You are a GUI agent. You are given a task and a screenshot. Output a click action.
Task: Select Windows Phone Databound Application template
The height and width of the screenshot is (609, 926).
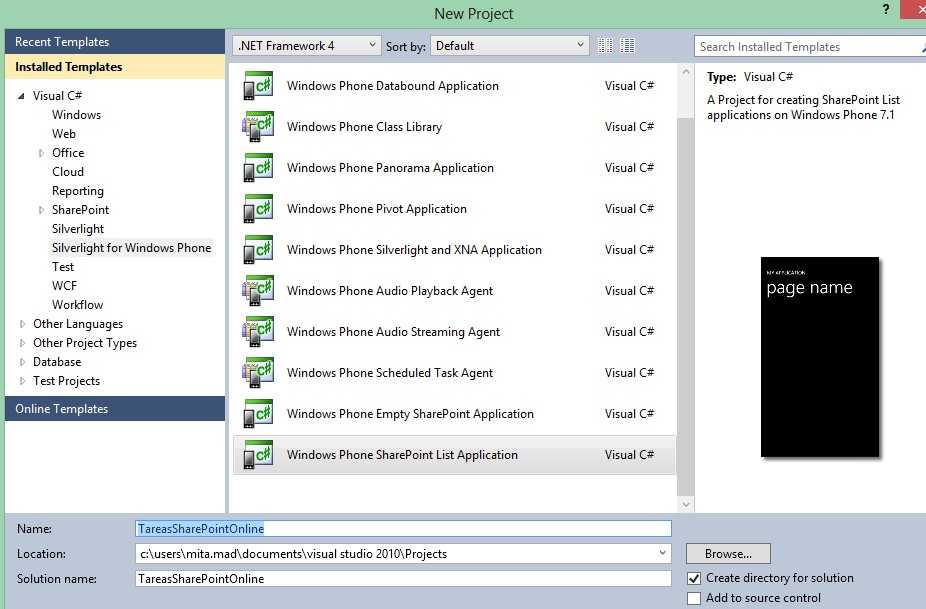454,86
